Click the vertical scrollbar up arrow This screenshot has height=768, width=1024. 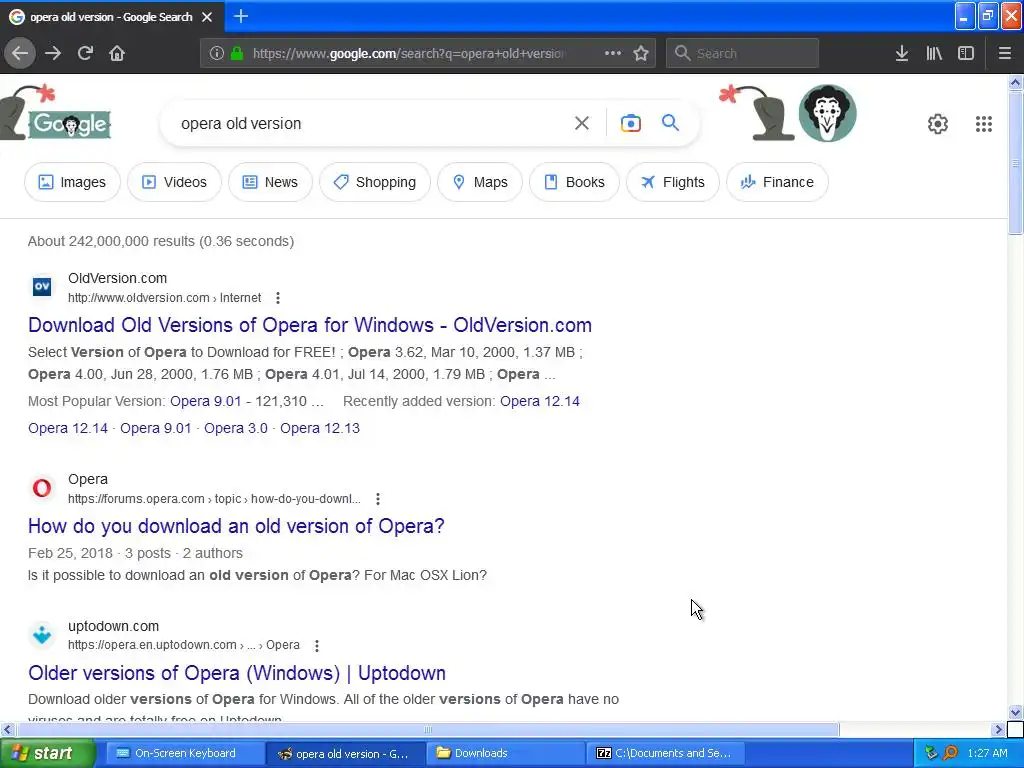1016,82
